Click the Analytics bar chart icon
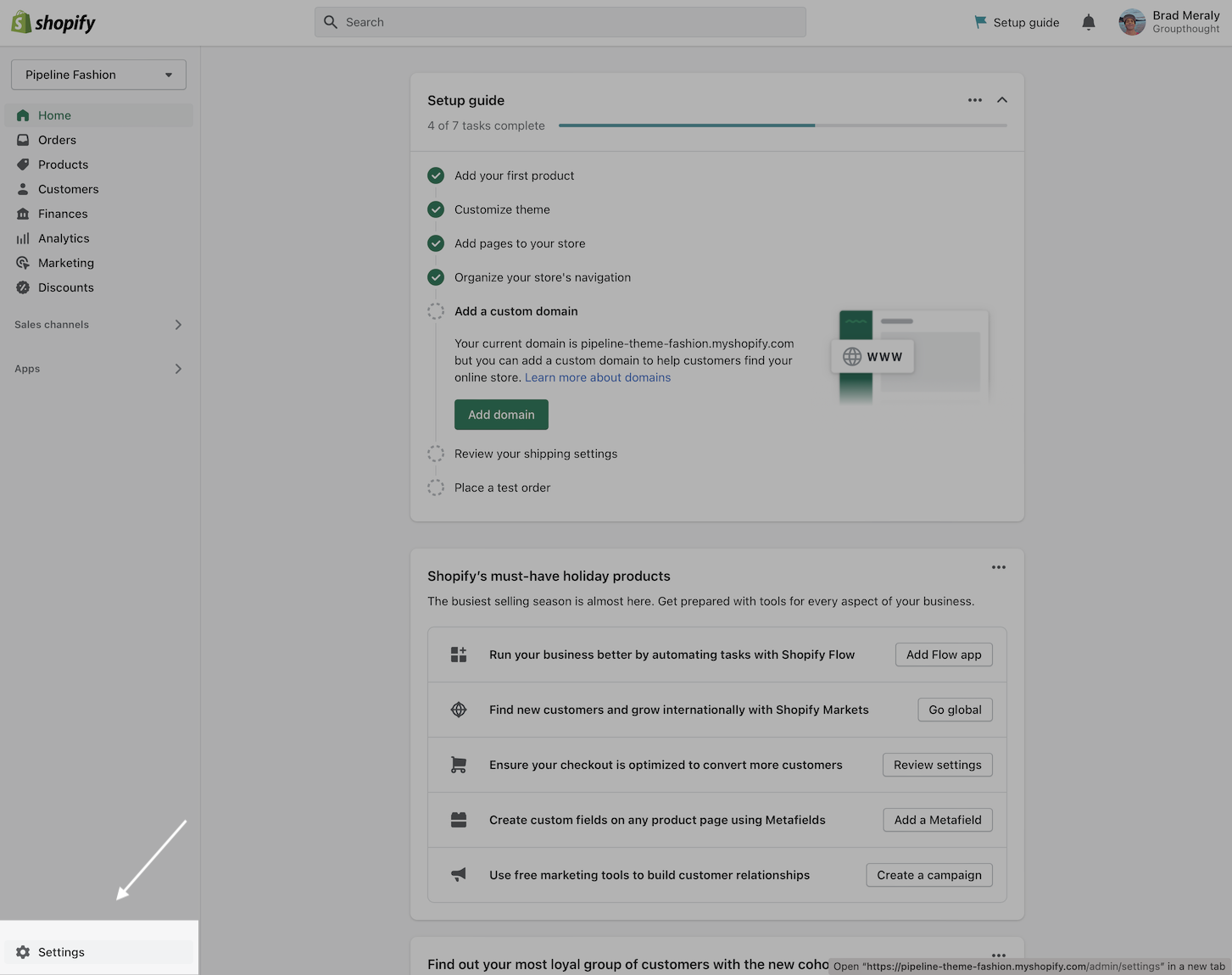Screen dimensions: 1232x975 click(x=23, y=238)
